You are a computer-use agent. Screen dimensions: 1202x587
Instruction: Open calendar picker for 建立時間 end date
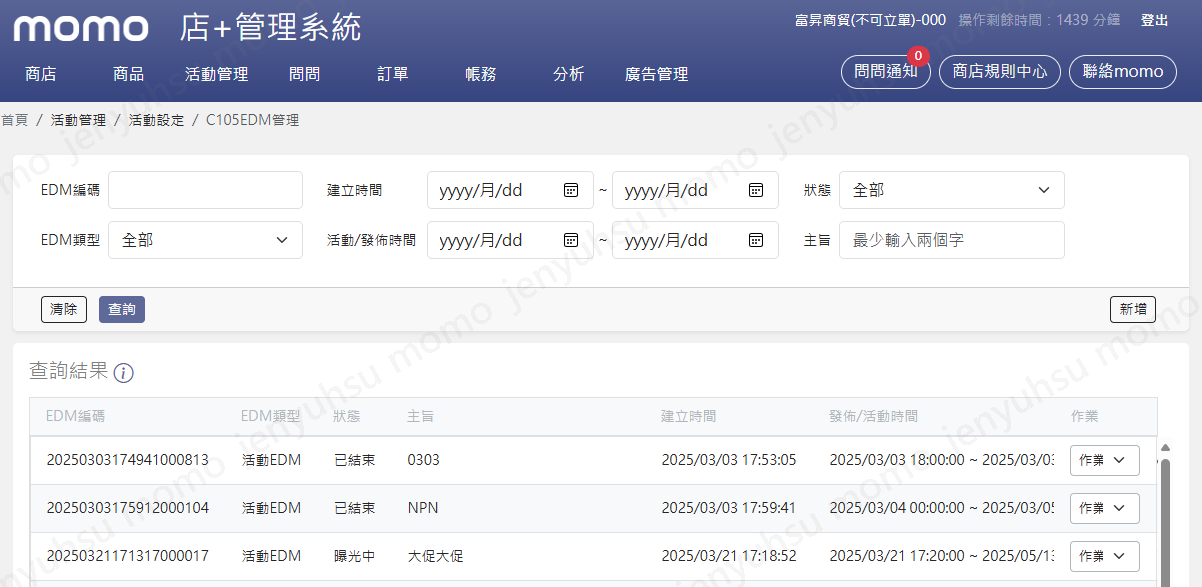(x=756, y=190)
